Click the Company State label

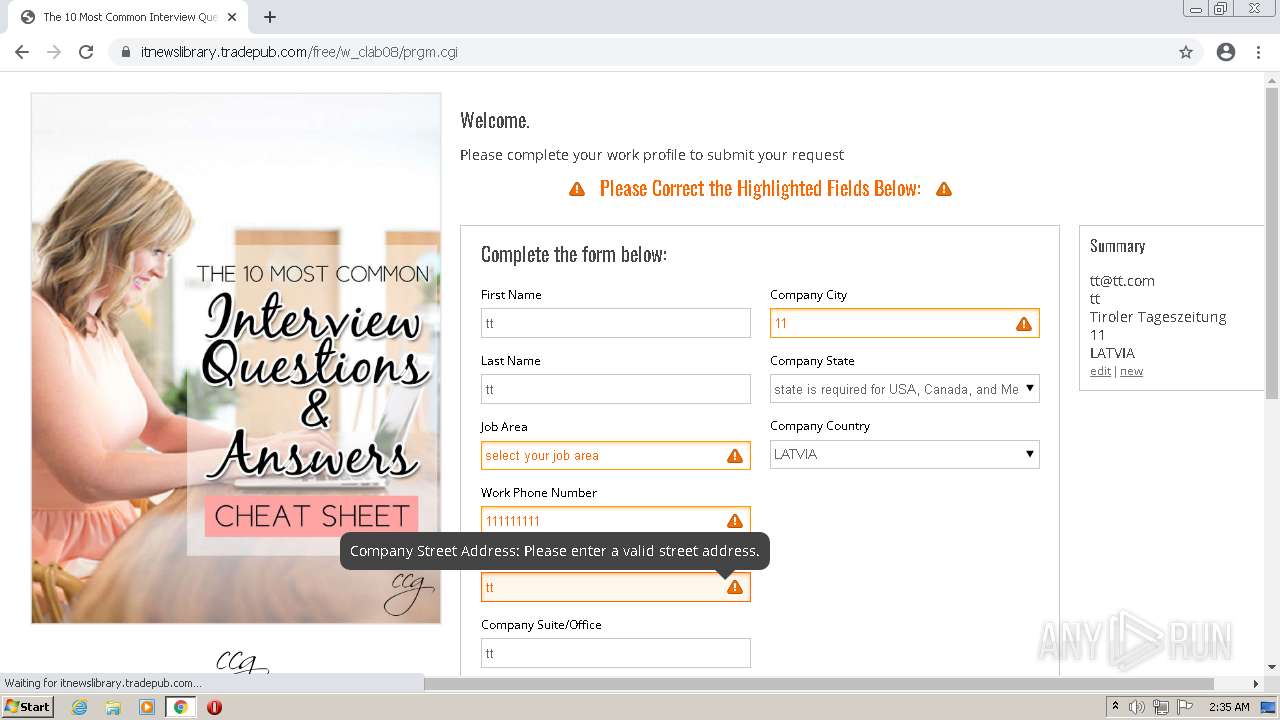click(812, 361)
